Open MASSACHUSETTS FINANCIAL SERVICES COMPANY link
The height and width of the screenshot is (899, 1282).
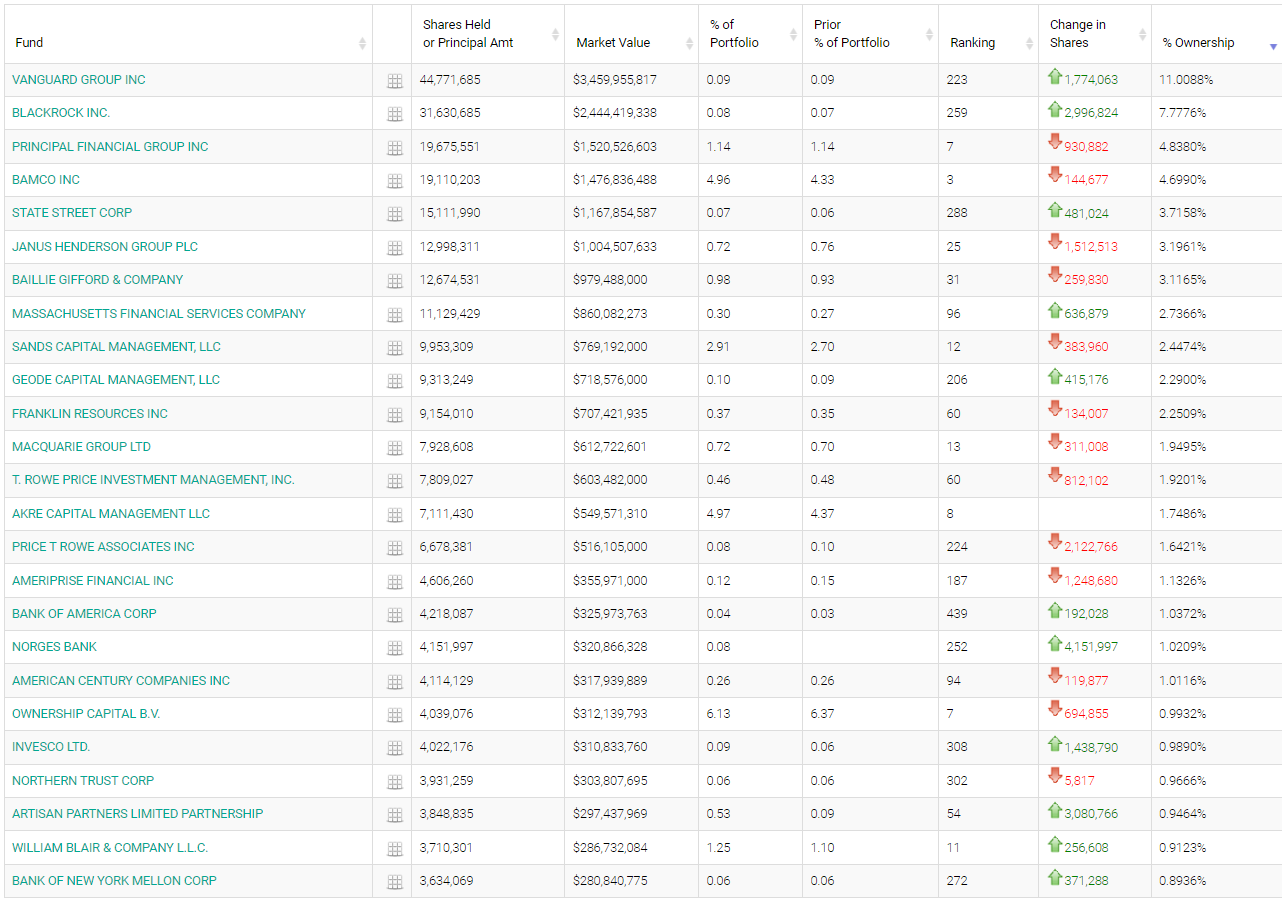pos(159,314)
